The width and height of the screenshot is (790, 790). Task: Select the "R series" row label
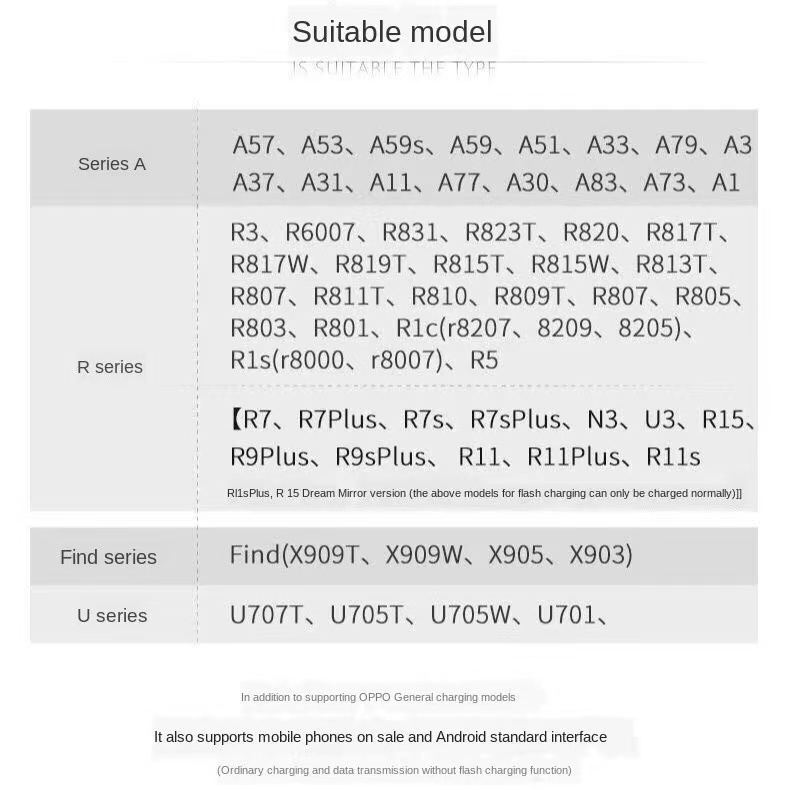[110, 367]
